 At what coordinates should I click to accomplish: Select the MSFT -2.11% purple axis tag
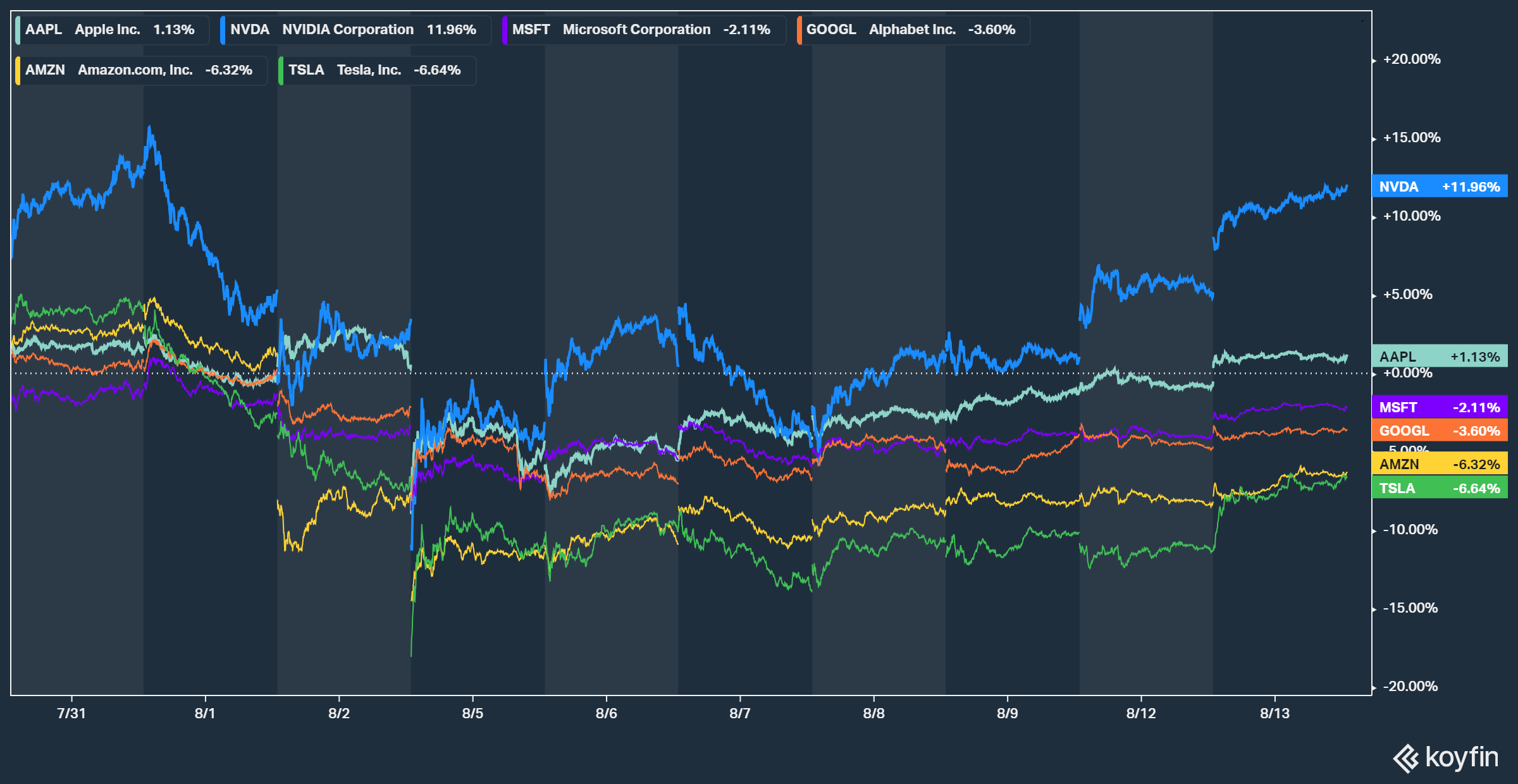[1440, 407]
